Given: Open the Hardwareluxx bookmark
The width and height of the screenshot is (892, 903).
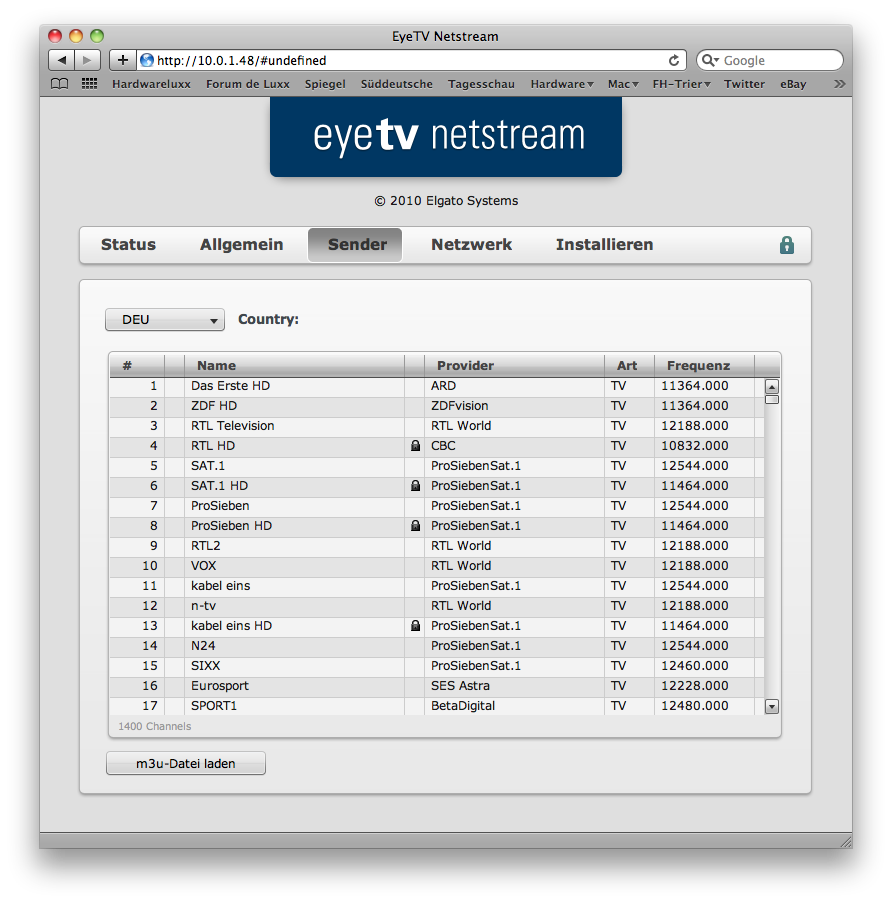Looking at the screenshot, I should [151, 84].
